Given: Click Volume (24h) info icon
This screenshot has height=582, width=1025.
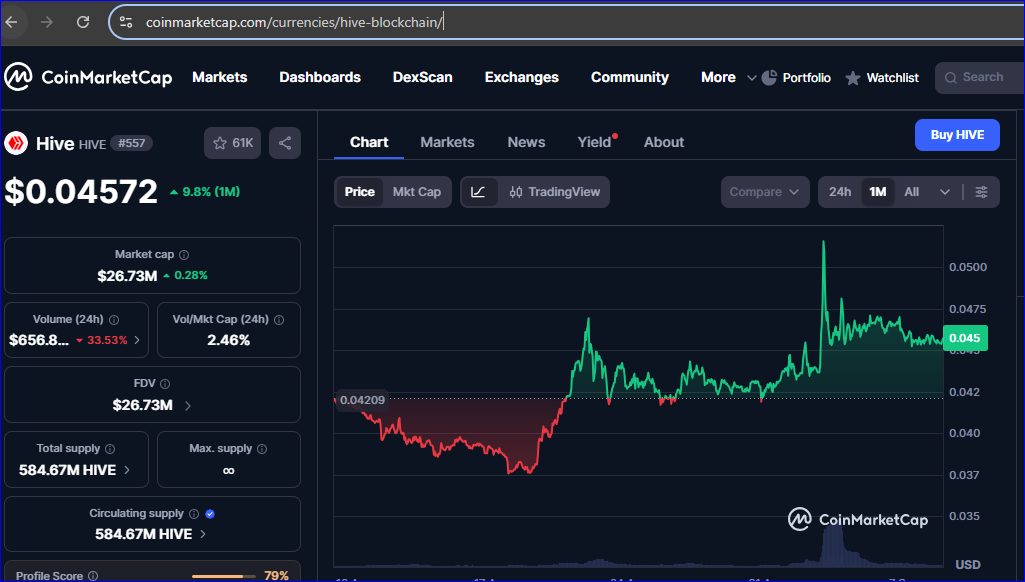Looking at the screenshot, I should (x=114, y=320).
